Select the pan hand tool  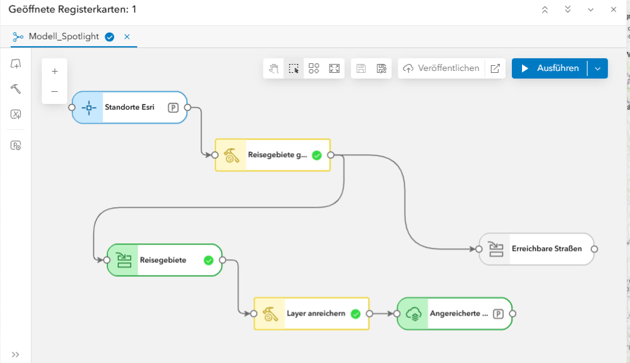tap(274, 68)
